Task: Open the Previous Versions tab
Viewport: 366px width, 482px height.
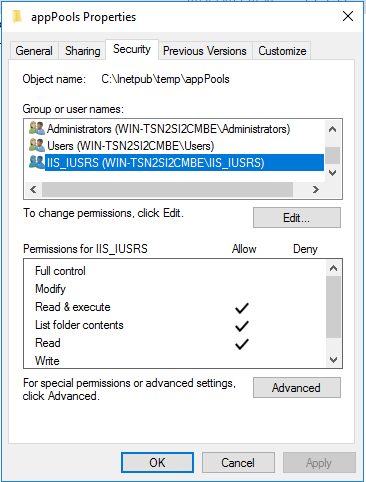Action: tap(205, 51)
